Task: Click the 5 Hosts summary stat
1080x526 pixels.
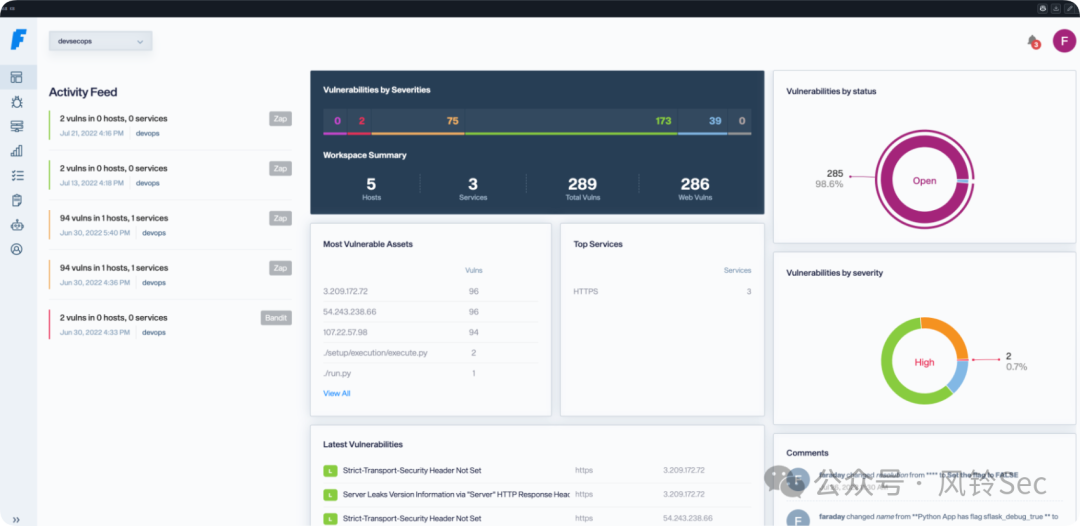Action: click(371, 188)
